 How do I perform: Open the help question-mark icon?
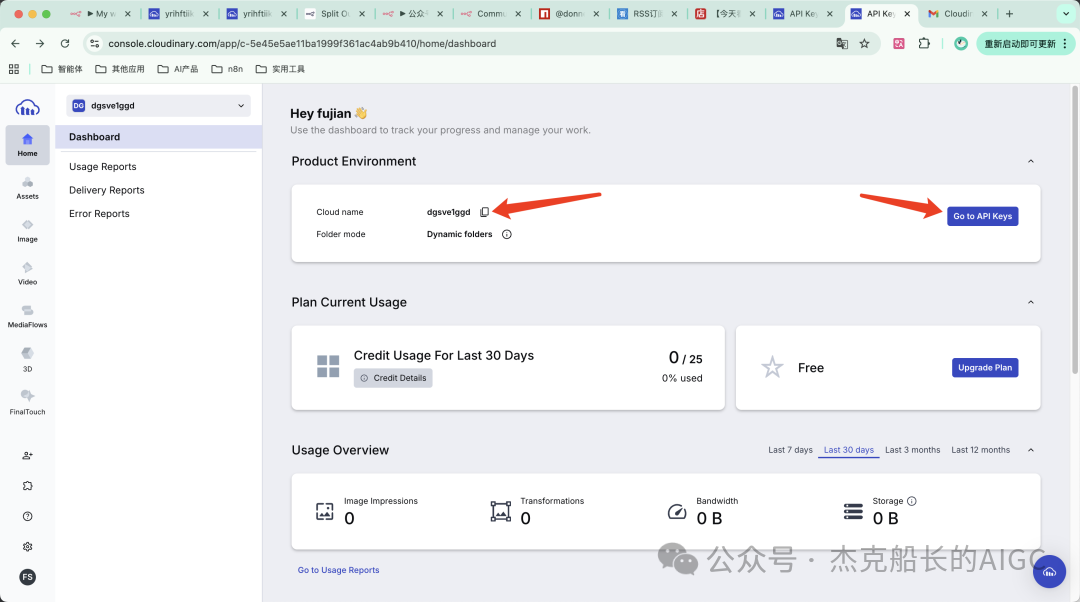28,516
